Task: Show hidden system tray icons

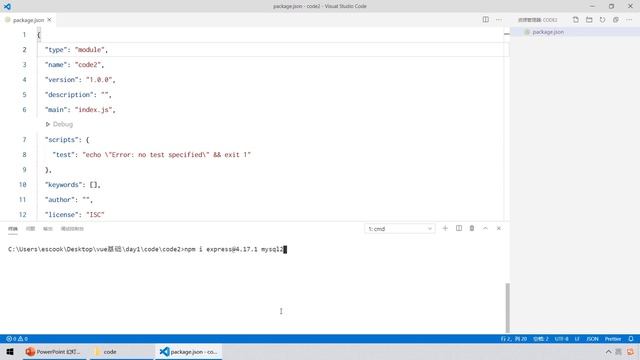Action: pyautogui.click(x=608, y=351)
